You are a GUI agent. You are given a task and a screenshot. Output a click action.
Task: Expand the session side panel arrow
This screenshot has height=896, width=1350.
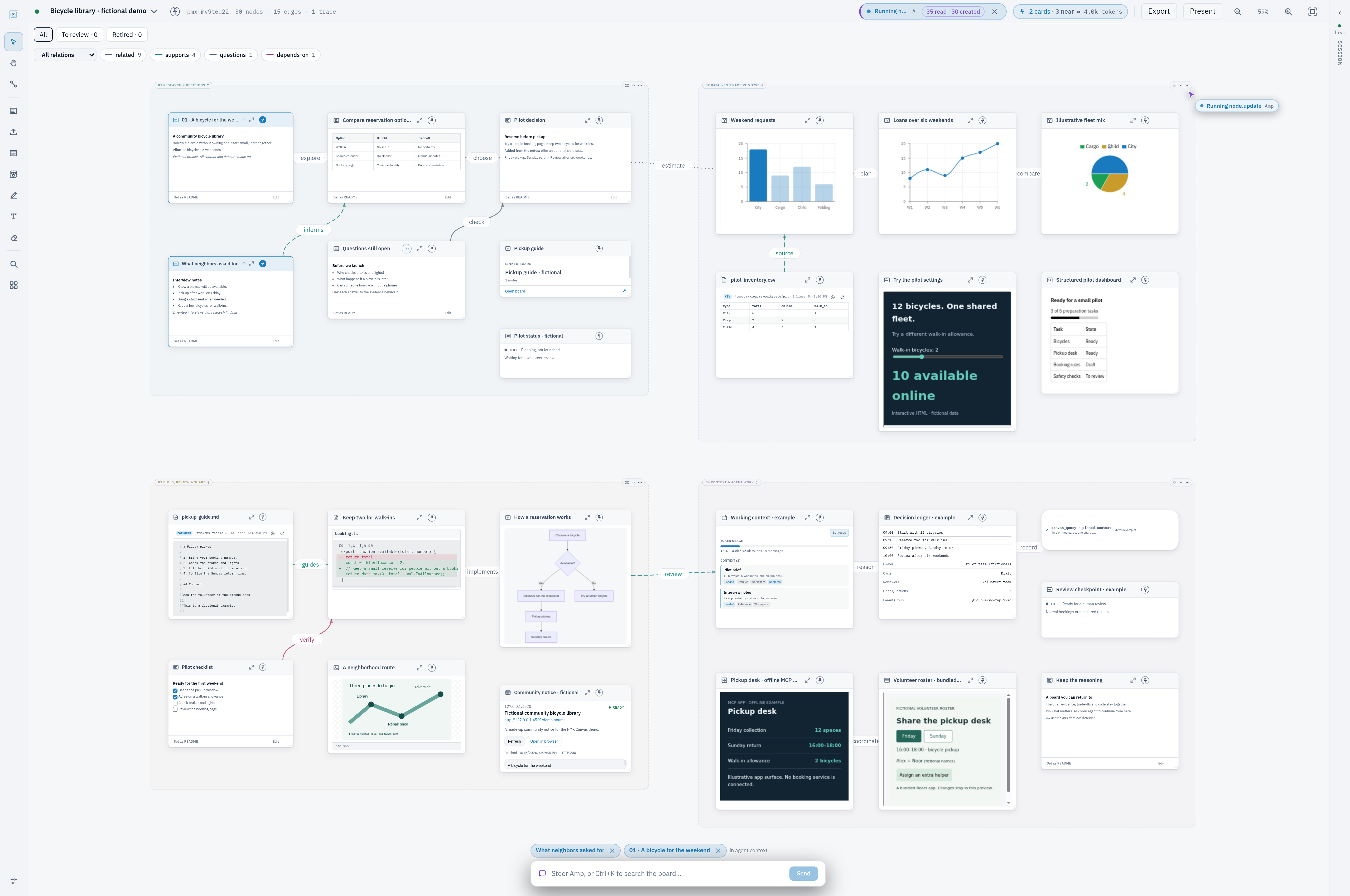1339,13
